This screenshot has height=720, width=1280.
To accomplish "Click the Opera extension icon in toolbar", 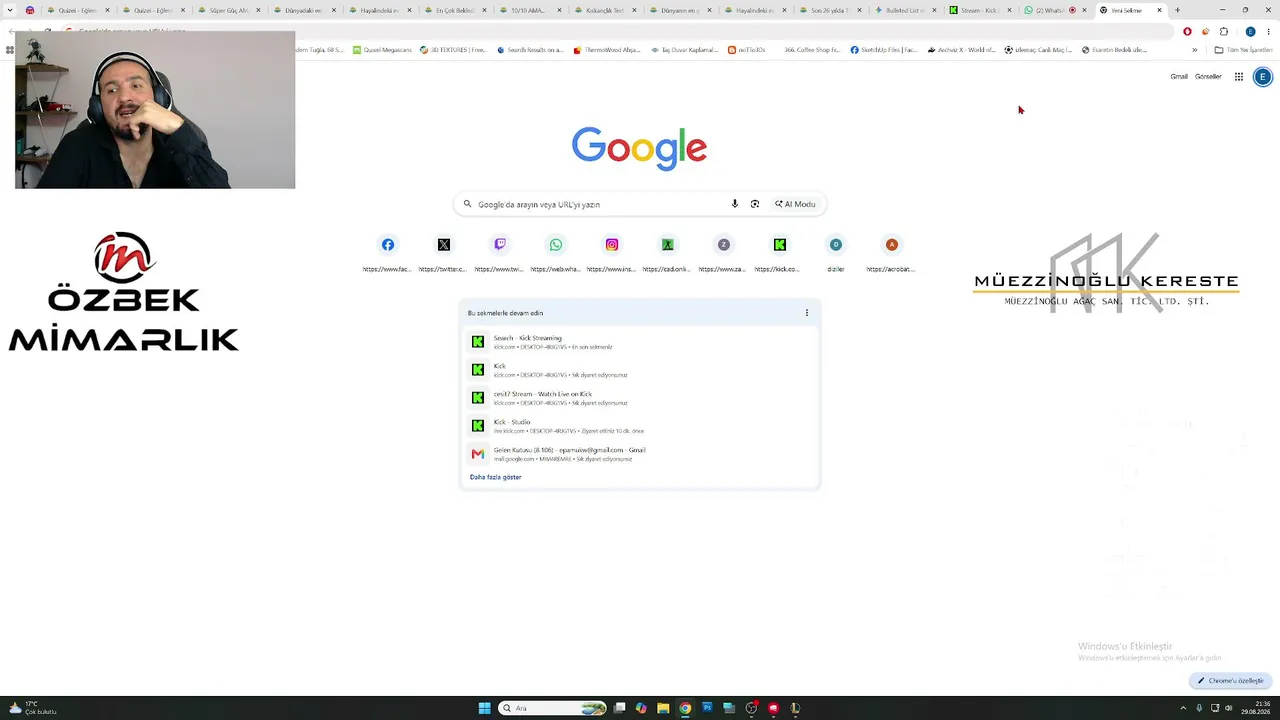I will point(1187,32).
